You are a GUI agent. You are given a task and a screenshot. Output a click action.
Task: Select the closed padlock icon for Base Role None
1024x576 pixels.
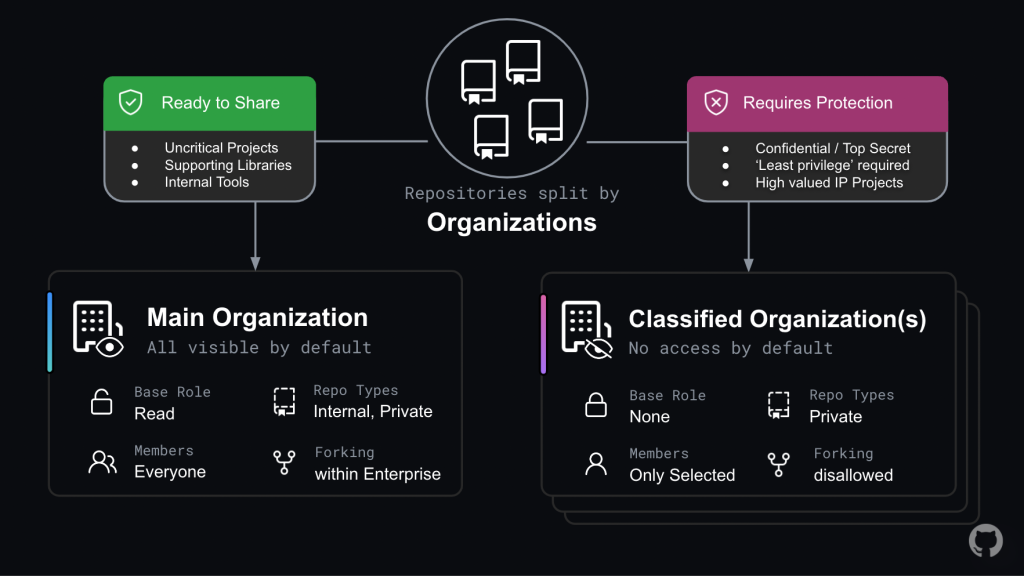point(596,405)
